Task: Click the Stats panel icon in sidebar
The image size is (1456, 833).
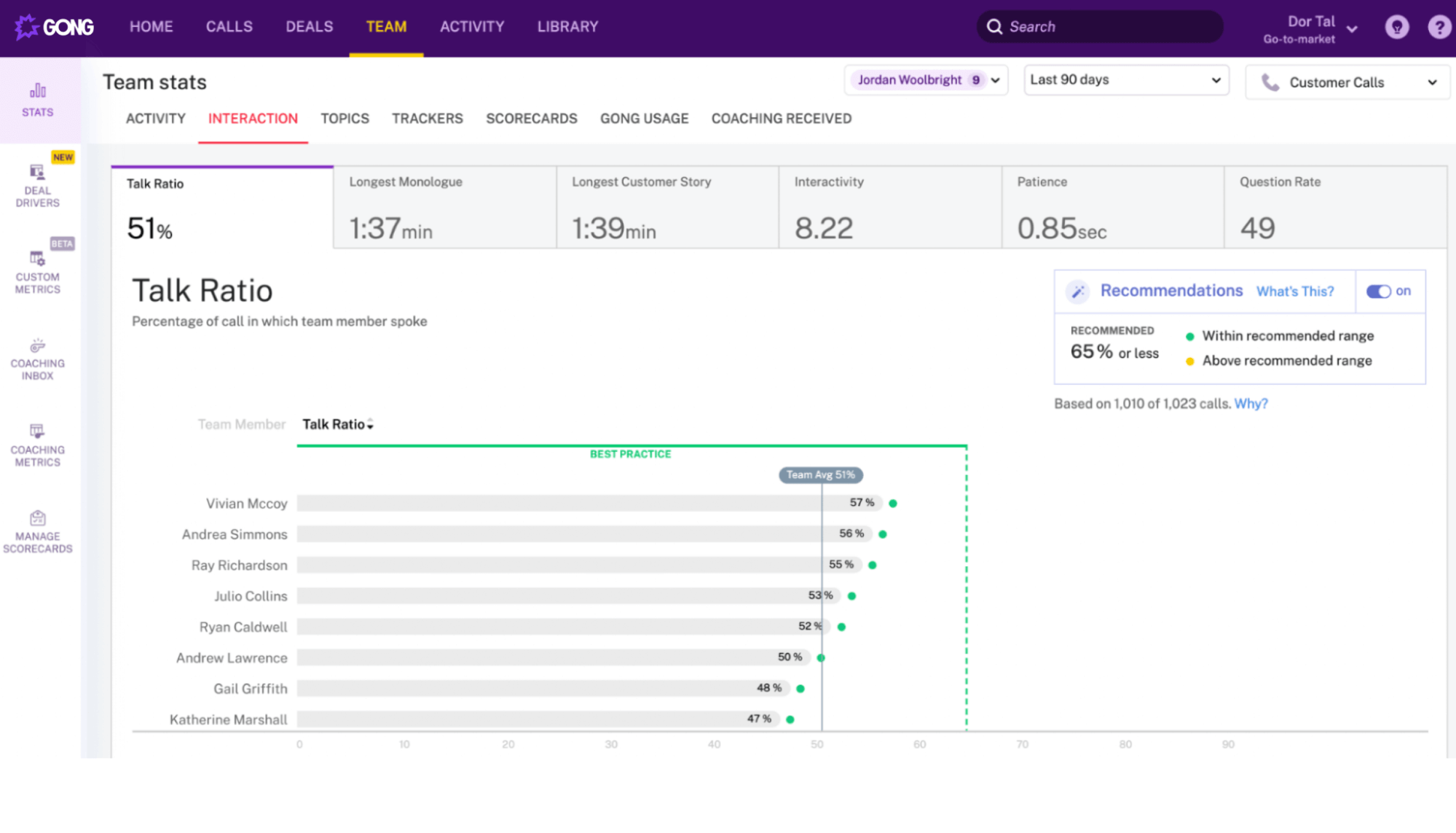Action: click(37, 98)
